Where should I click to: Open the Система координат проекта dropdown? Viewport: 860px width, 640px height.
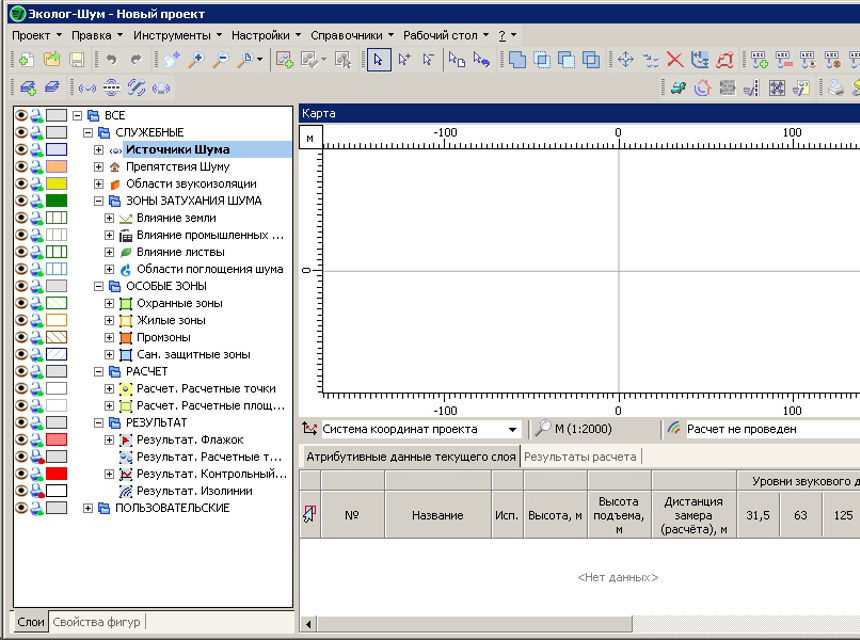[512, 429]
